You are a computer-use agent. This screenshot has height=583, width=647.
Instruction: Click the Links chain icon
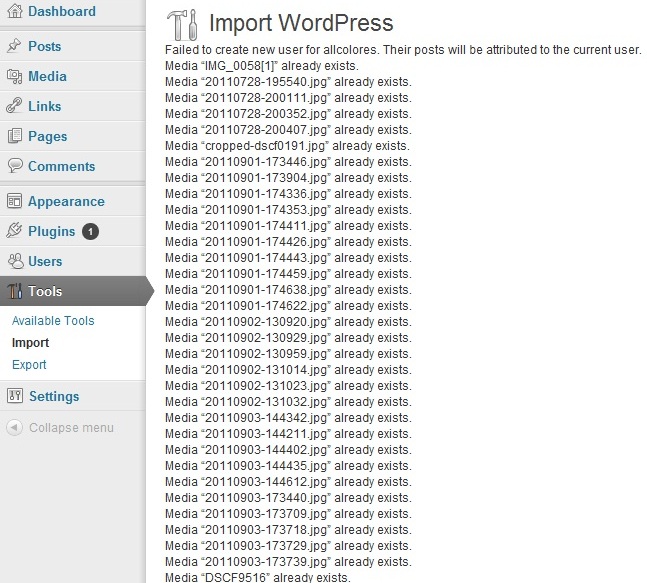pyautogui.click(x=14, y=106)
